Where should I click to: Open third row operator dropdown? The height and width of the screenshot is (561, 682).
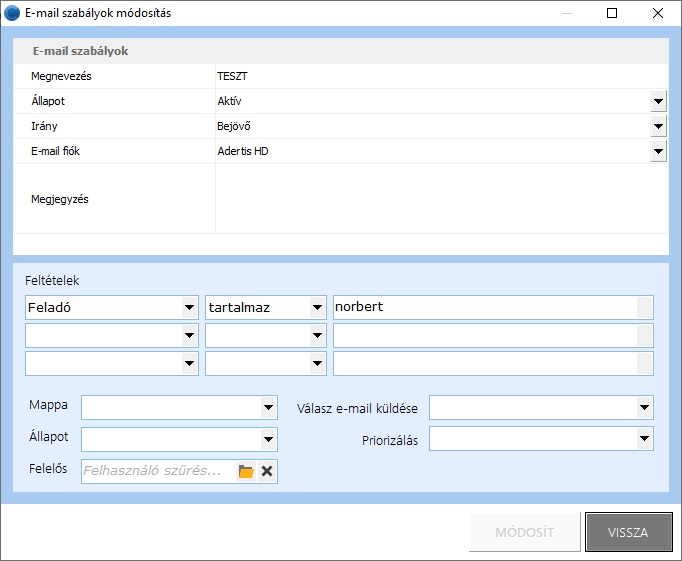[x=318, y=363]
